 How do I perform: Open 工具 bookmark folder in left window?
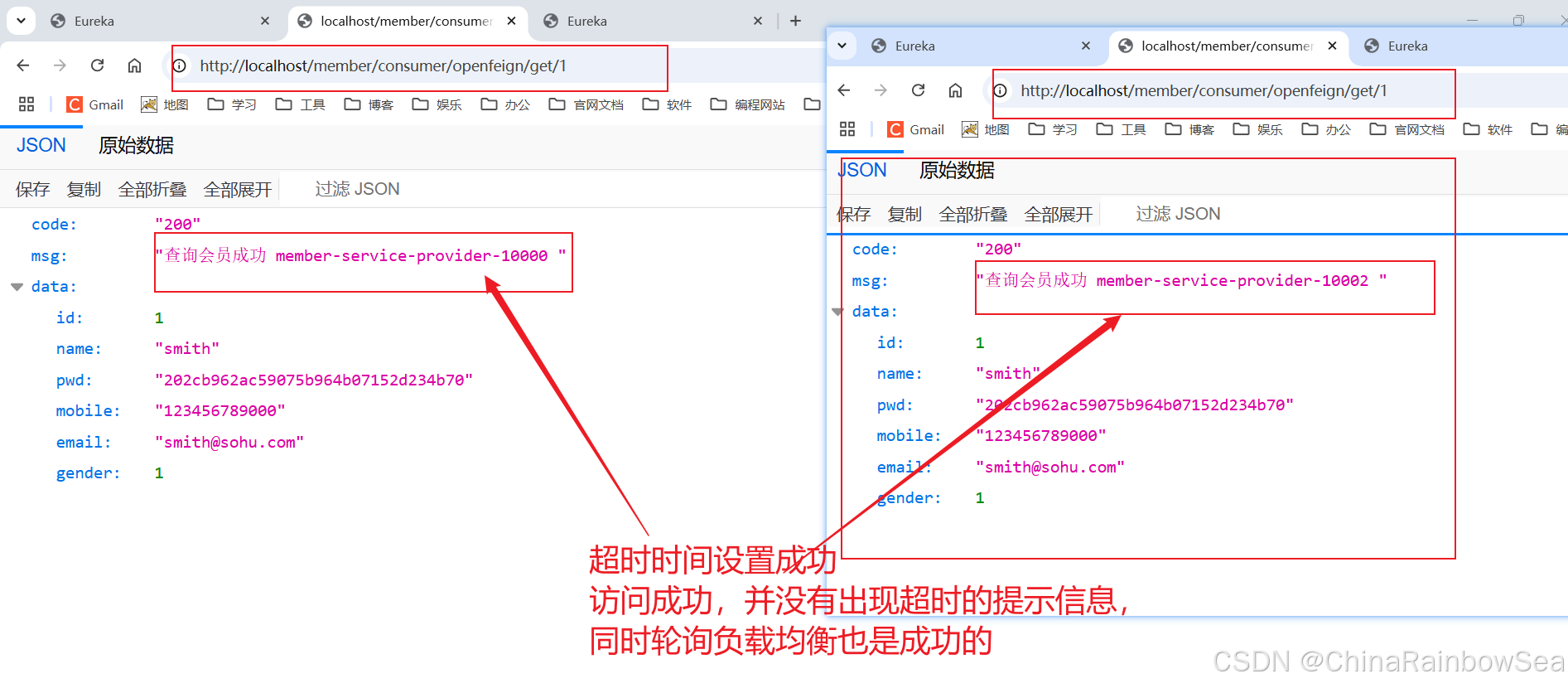(301, 104)
